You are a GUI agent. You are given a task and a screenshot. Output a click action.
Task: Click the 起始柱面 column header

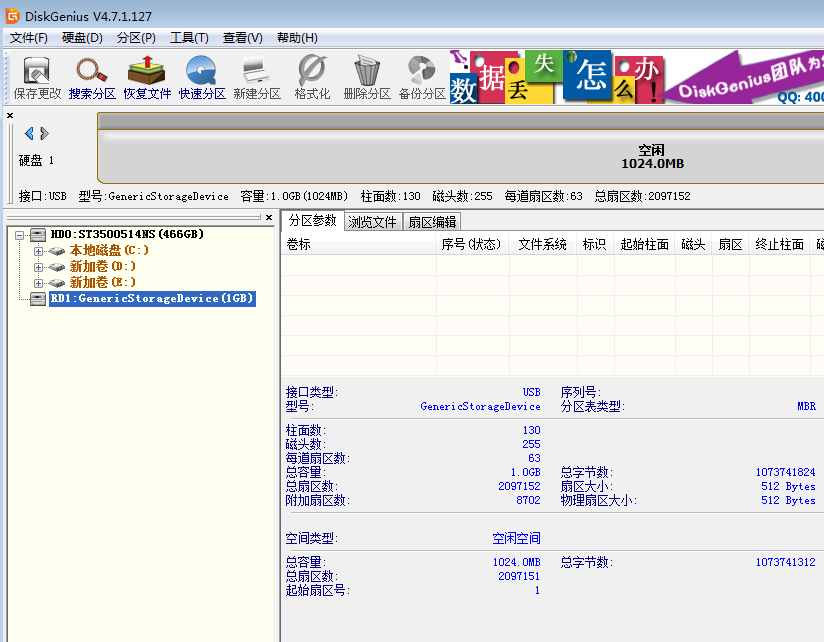644,244
